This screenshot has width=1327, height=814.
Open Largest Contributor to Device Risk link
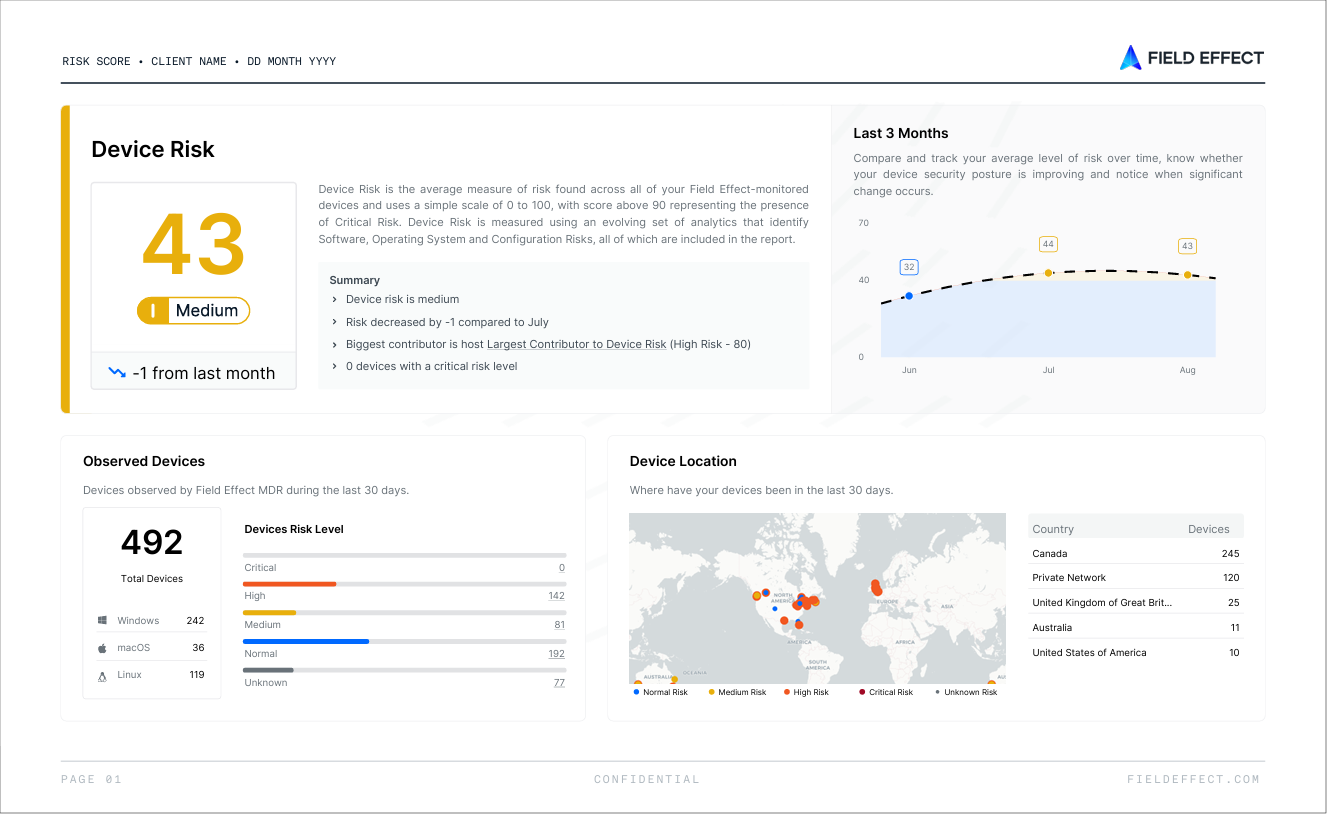coord(576,344)
